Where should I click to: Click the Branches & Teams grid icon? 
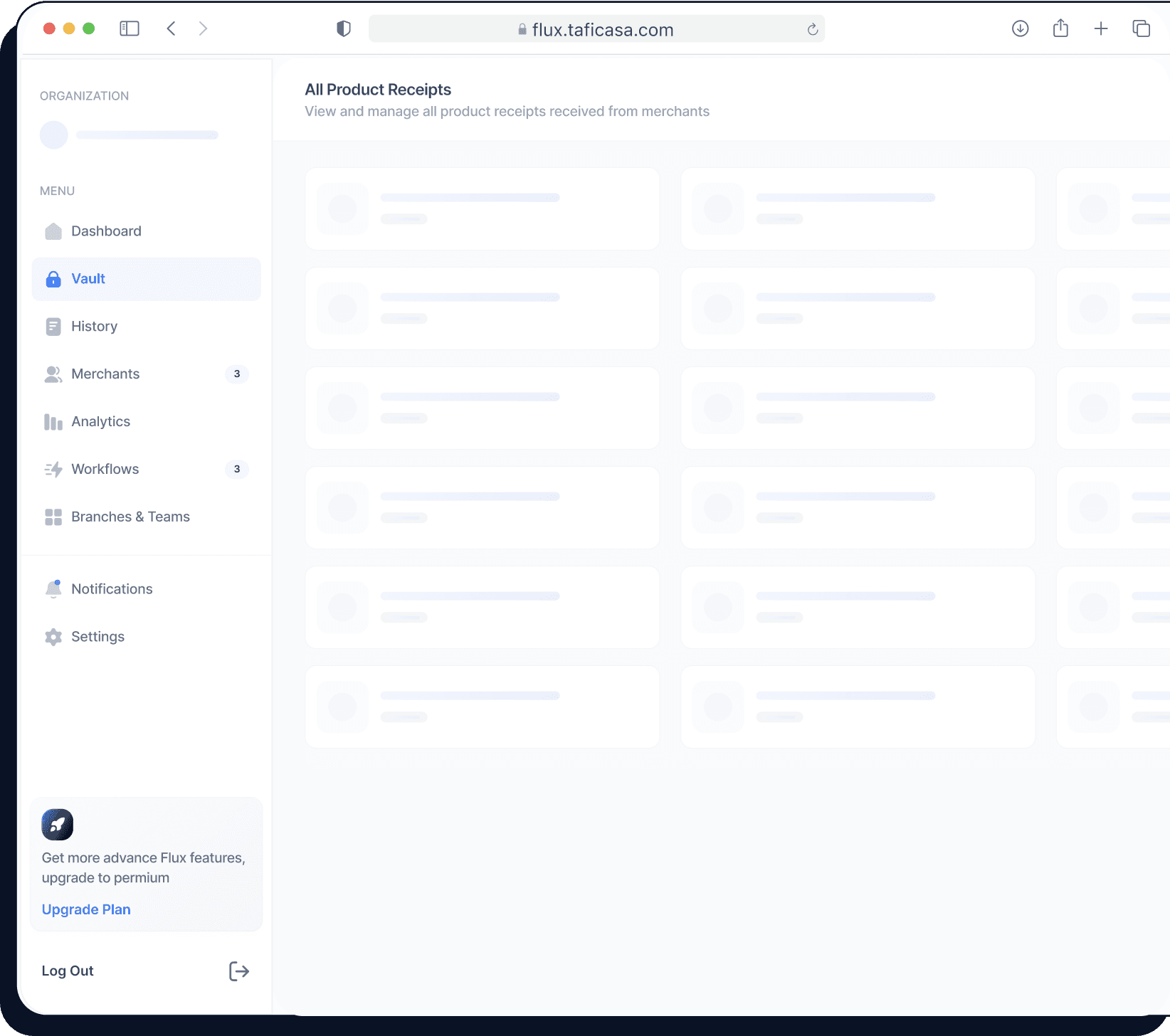coord(53,517)
